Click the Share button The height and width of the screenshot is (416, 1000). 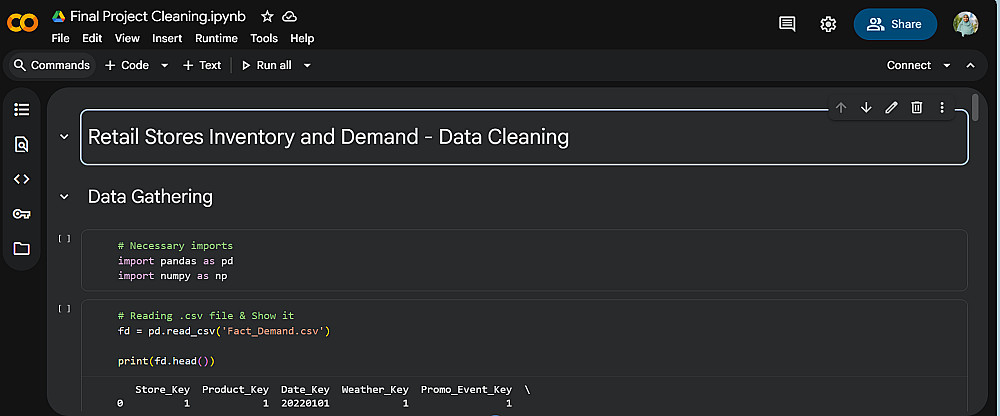coord(895,24)
